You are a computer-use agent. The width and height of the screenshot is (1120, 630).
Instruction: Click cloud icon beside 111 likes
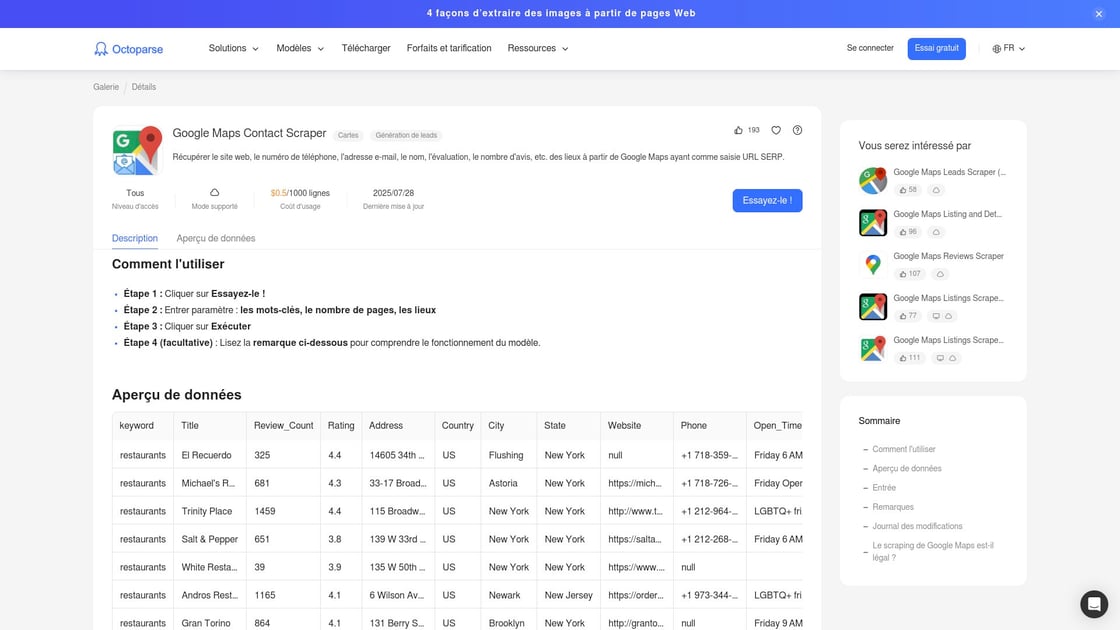(x=952, y=359)
